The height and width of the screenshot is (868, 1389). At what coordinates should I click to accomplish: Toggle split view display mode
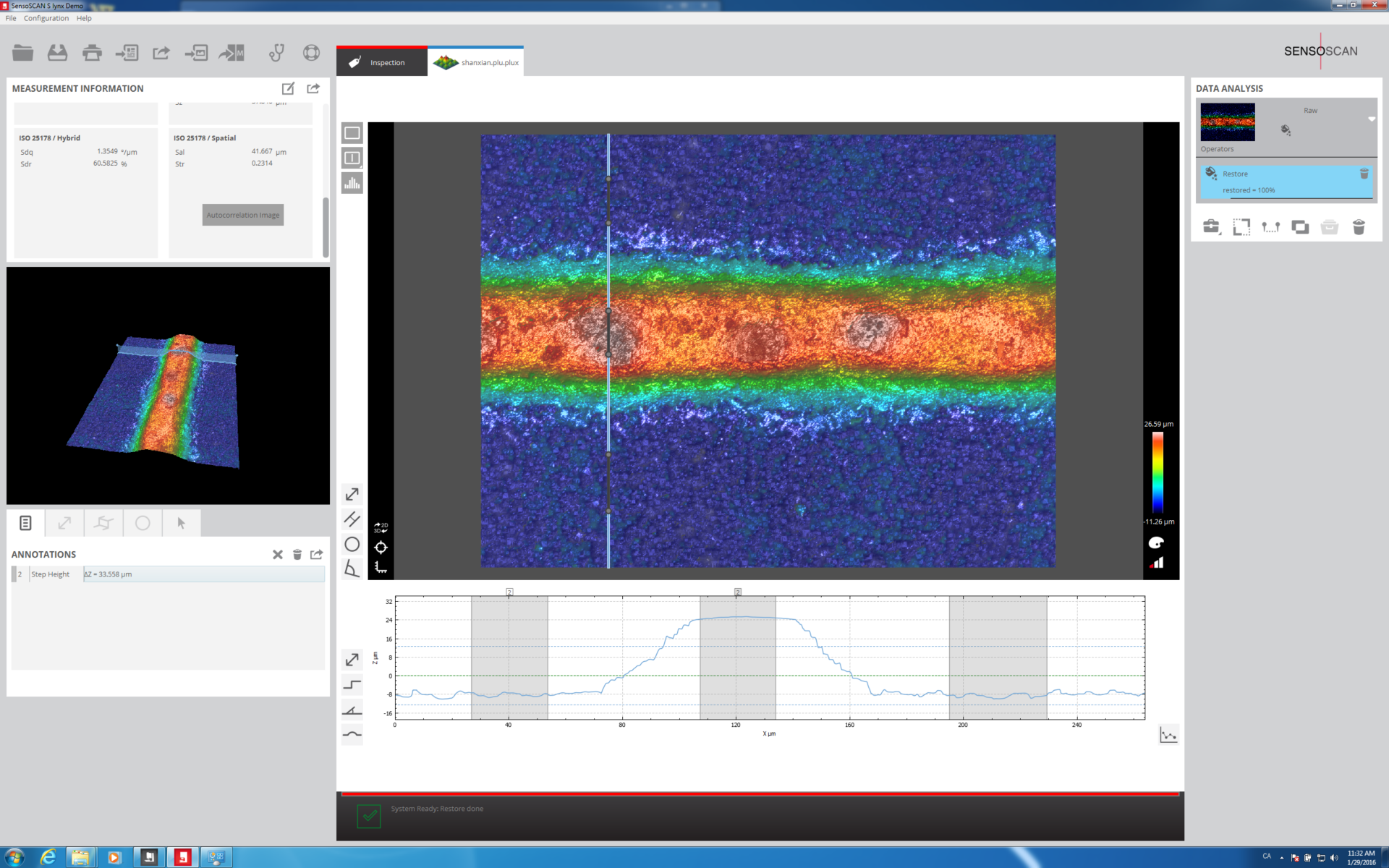click(x=352, y=158)
